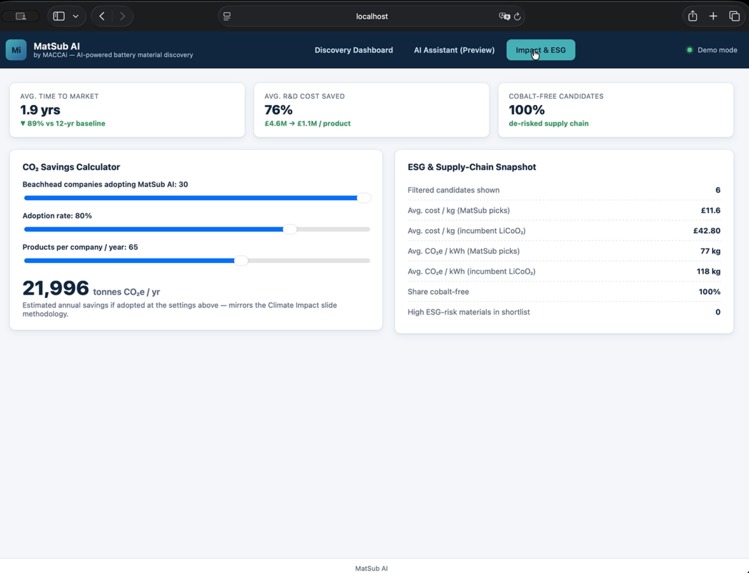The image size is (749, 573).
Task: Click the Demo mode label
Action: click(717, 50)
